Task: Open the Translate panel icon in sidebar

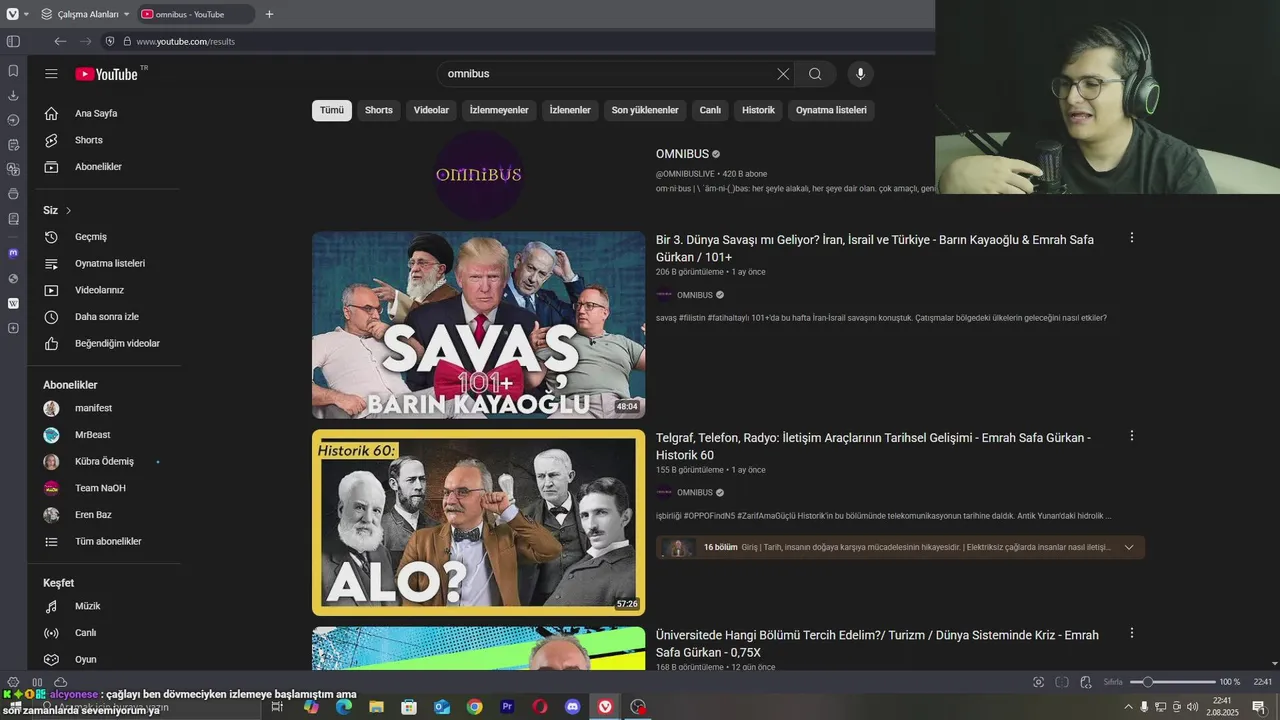Action: (x=13, y=169)
